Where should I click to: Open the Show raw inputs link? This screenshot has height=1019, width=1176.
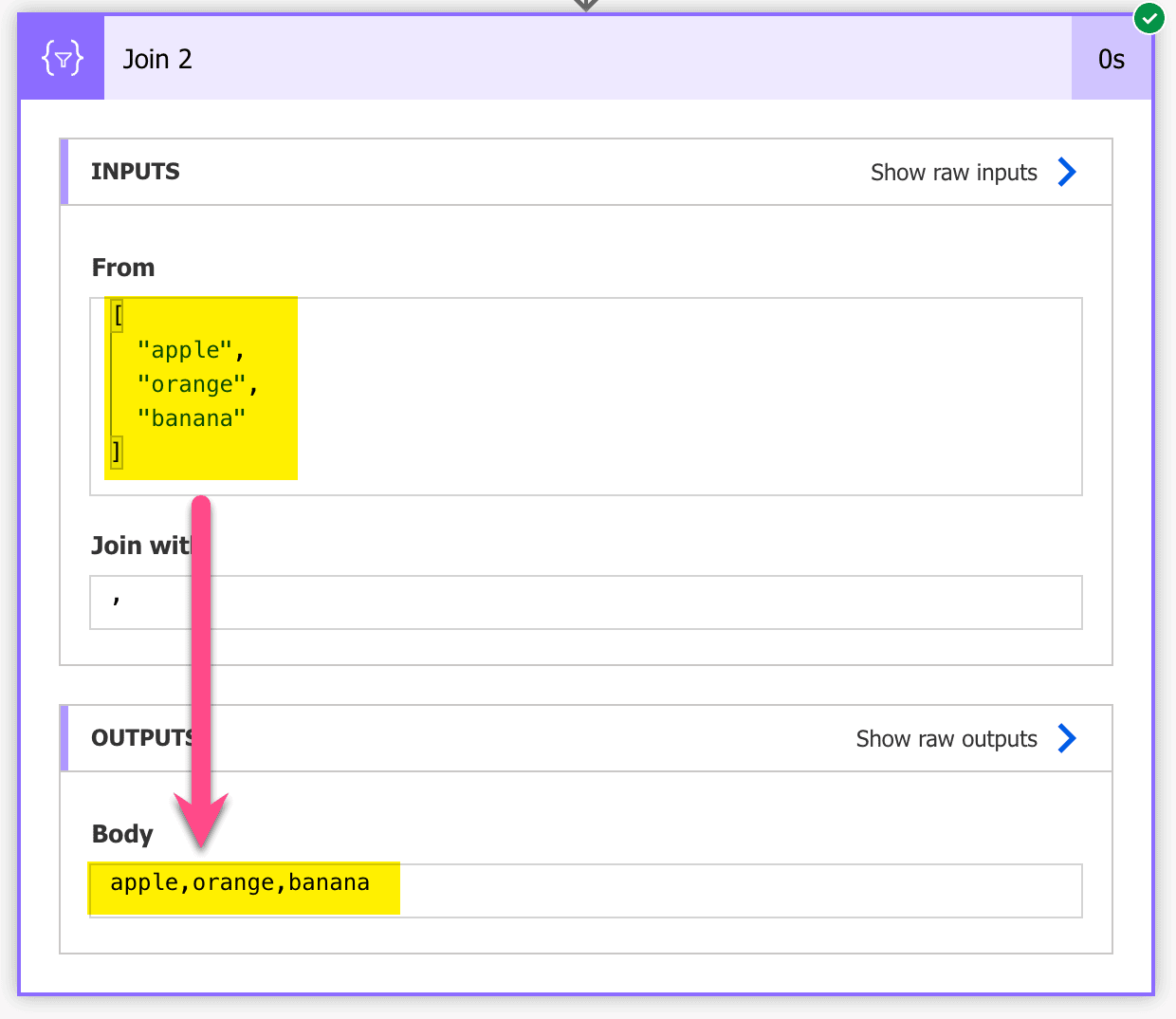coord(953,172)
